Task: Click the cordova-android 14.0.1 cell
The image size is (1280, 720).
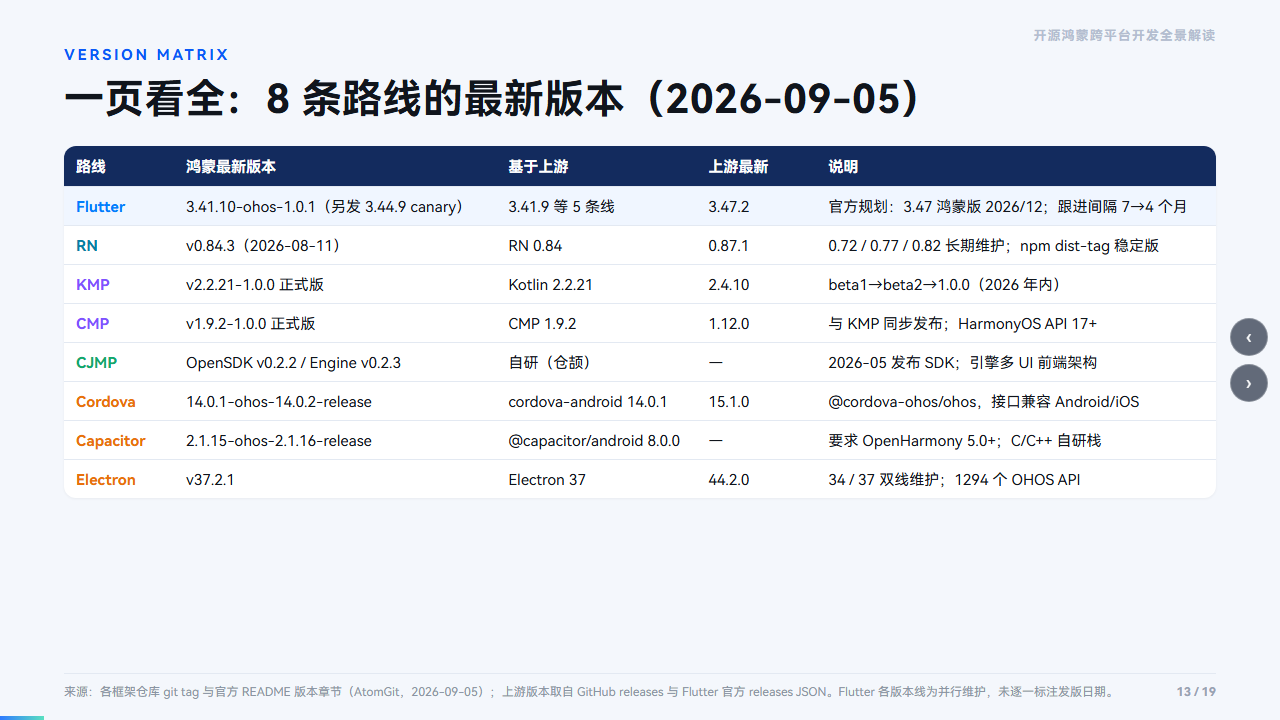Action: pos(588,402)
